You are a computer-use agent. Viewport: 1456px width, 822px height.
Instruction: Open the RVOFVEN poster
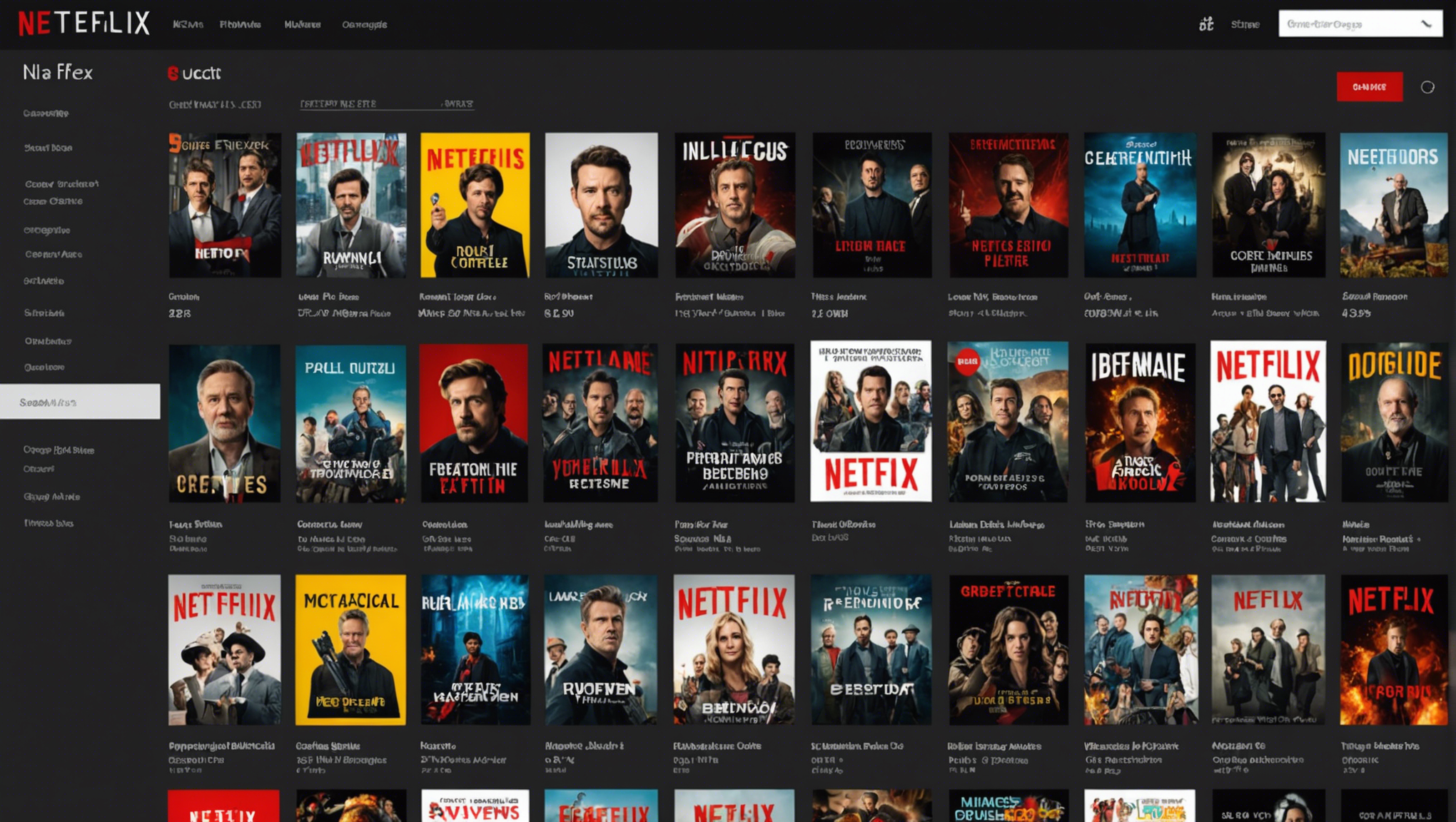(x=601, y=650)
